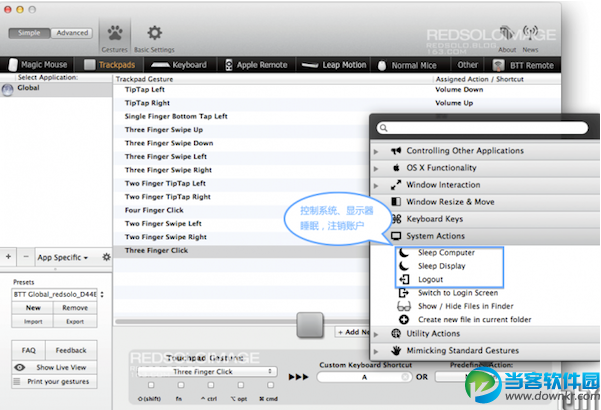Enable the cmd modifier checkbox

point(271,385)
